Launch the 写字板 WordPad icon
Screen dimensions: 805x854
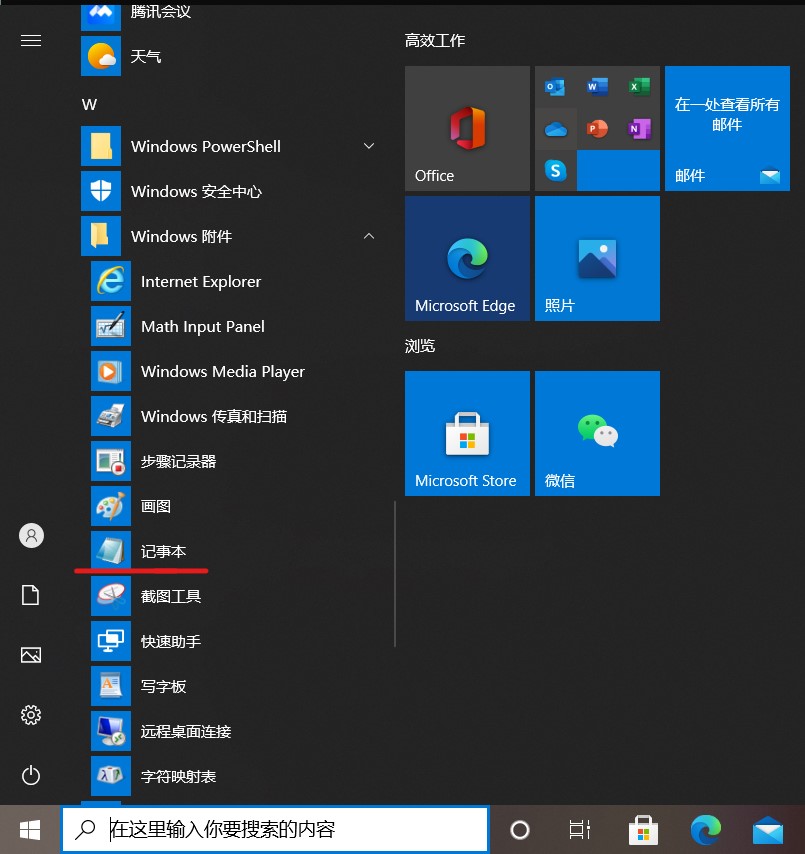pos(111,686)
